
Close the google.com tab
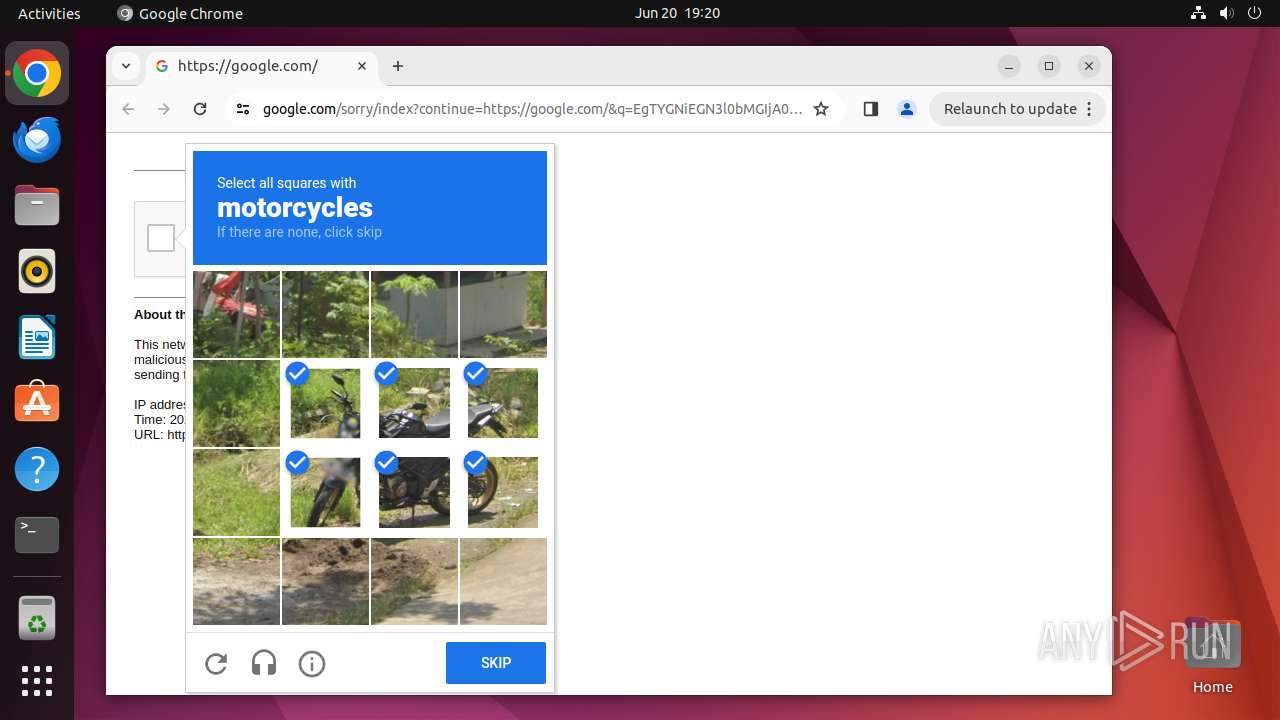click(x=362, y=66)
